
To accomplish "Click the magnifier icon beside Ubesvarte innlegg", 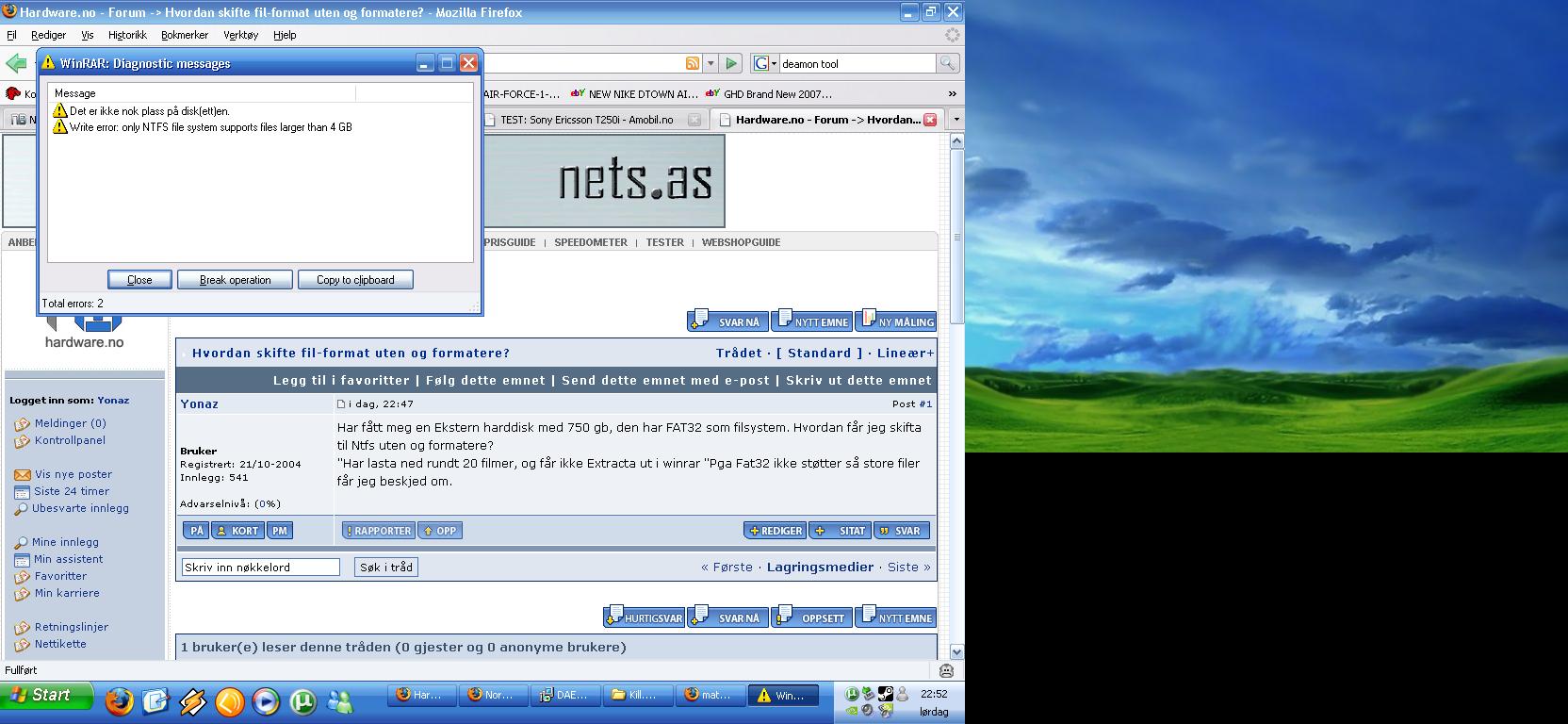I will coord(22,509).
